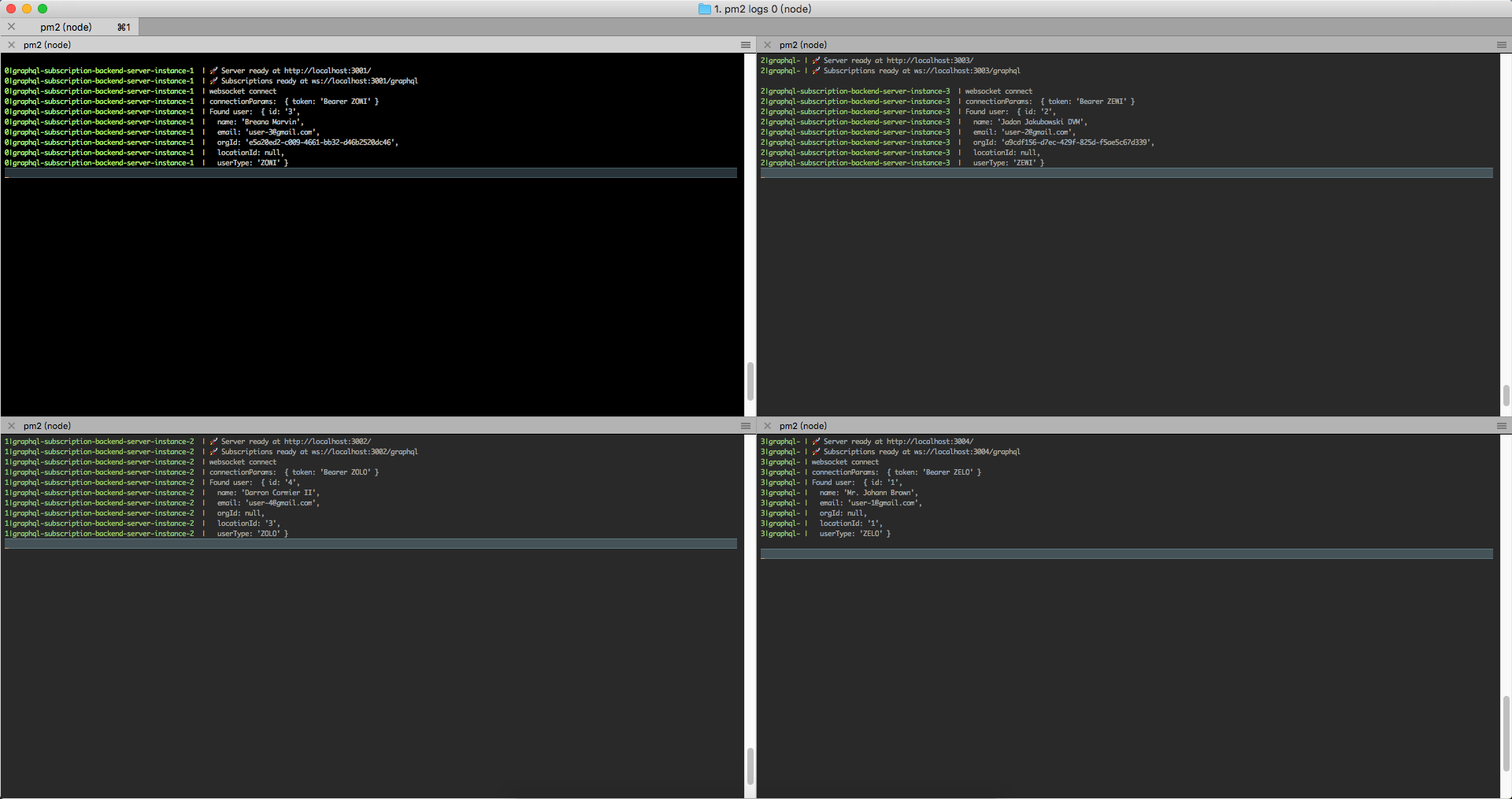Click the orgId 'a9cdf156-d7ec-429f-825d-f5ae5c67d339'

coord(1077,142)
